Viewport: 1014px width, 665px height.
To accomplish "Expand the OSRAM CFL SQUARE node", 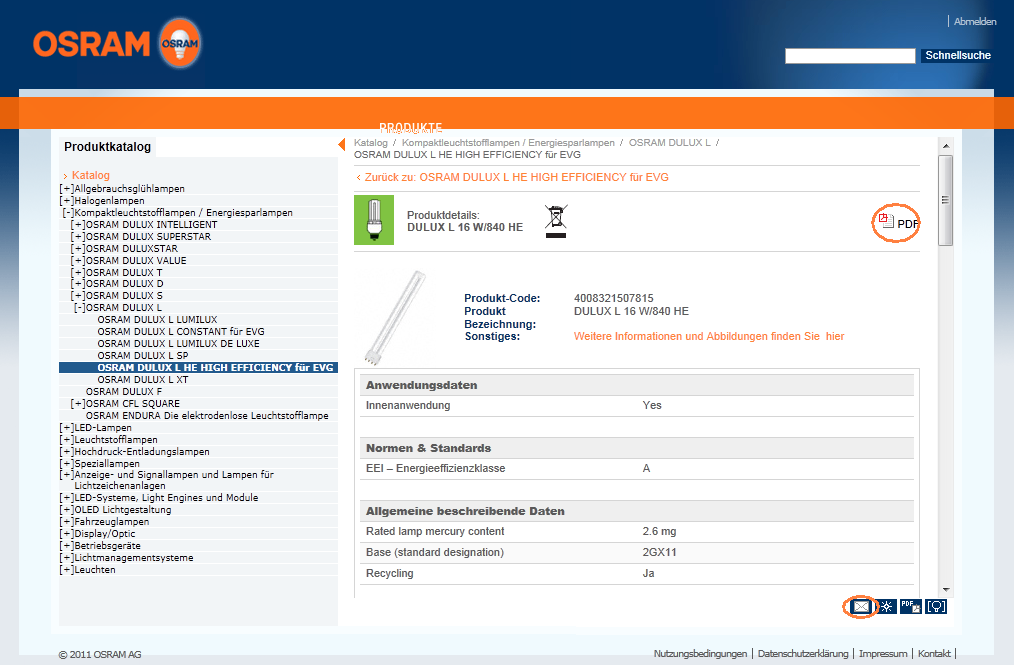I will pyautogui.click(x=78, y=404).
